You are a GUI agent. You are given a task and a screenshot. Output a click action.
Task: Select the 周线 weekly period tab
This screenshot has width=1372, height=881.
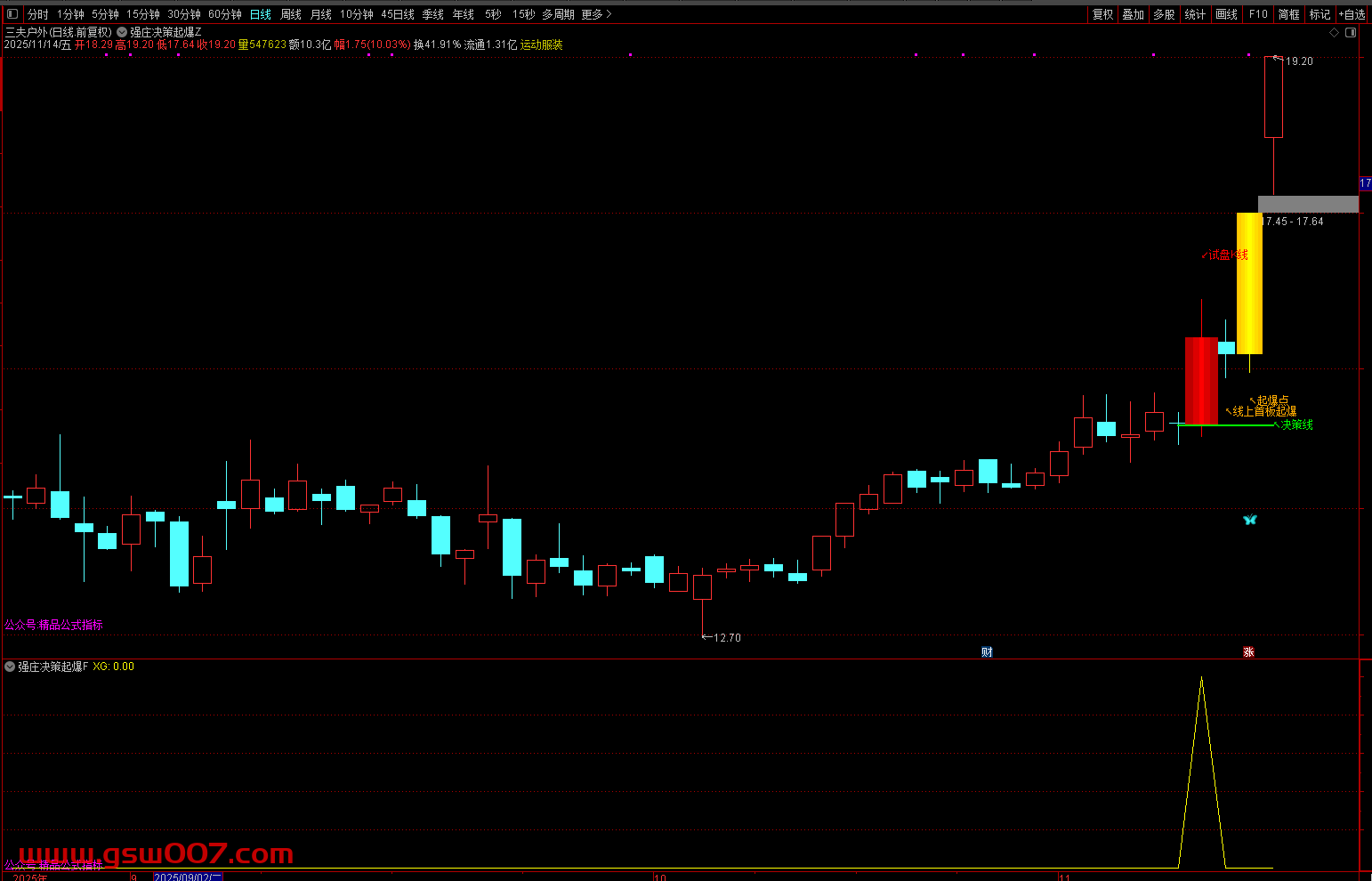click(291, 14)
